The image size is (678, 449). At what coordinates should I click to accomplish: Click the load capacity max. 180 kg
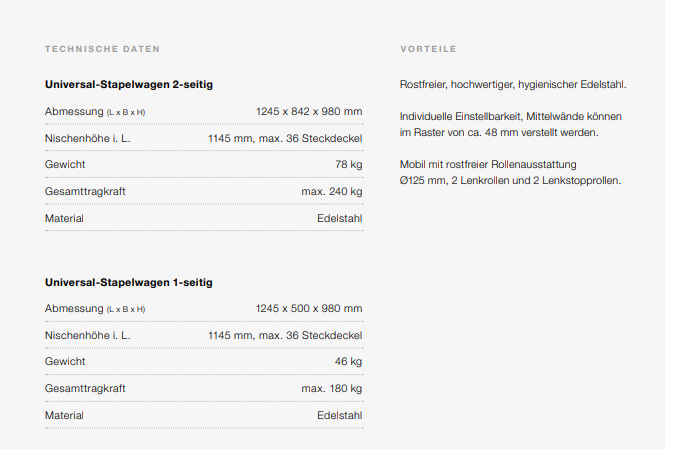point(331,388)
